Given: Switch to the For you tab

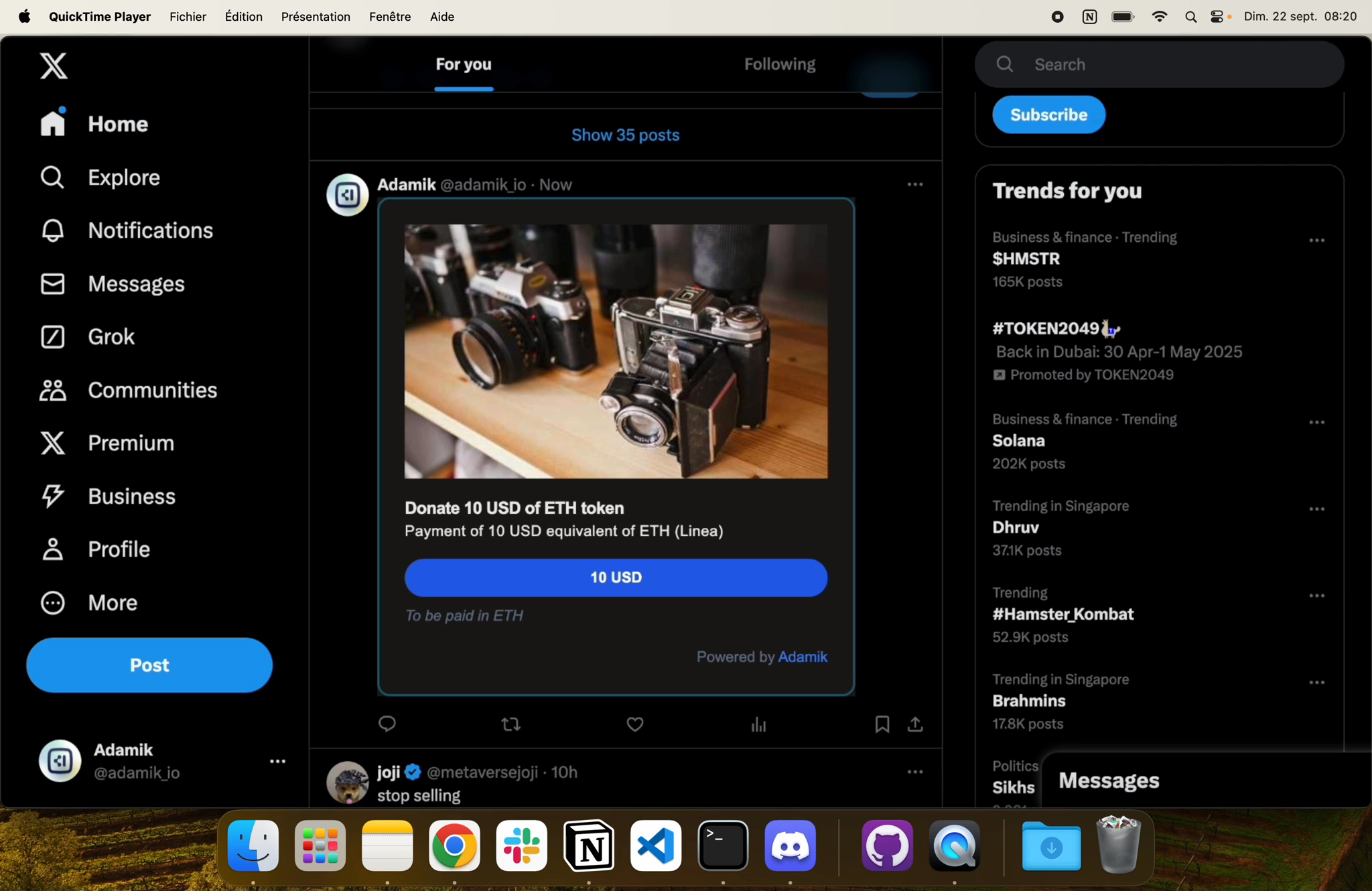Looking at the screenshot, I should click(x=464, y=64).
